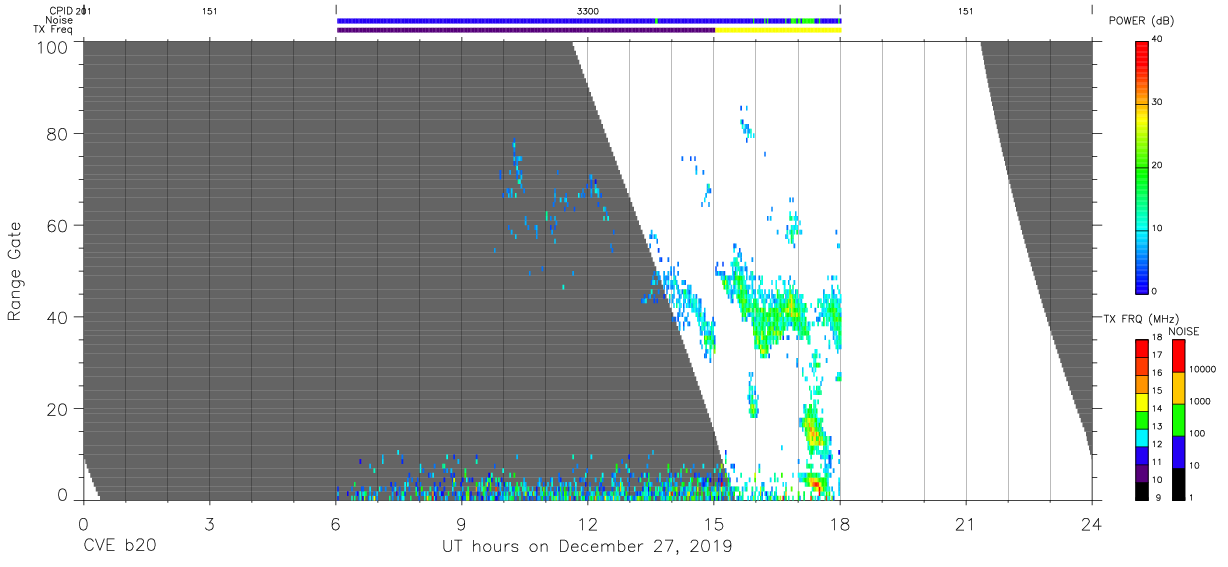The height and width of the screenshot is (567, 1228).
Task: Click the 'Range Gate' y-axis label
Action: pyautogui.click(x=15, y=271)
